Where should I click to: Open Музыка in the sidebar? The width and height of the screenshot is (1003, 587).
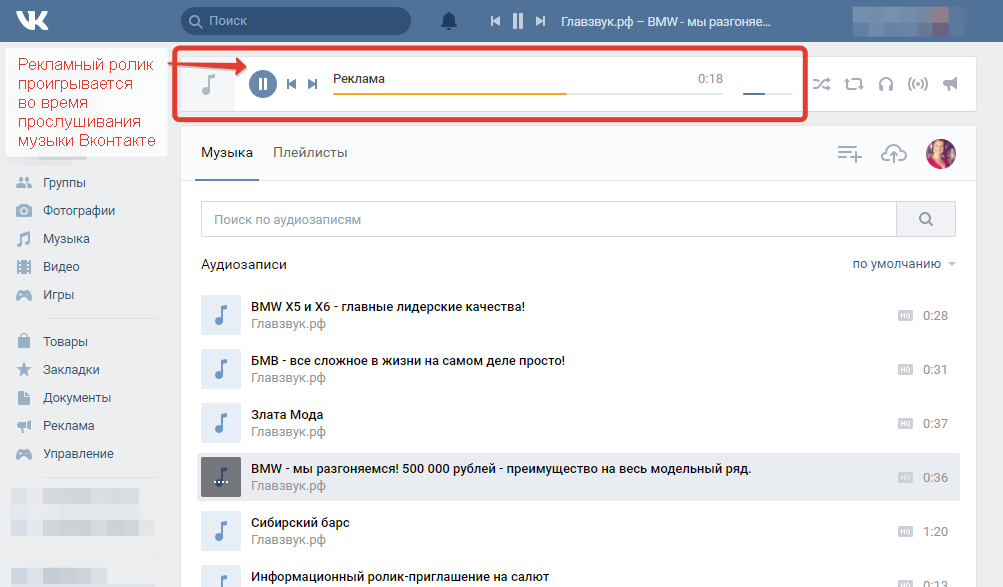[x=66, y=239]
